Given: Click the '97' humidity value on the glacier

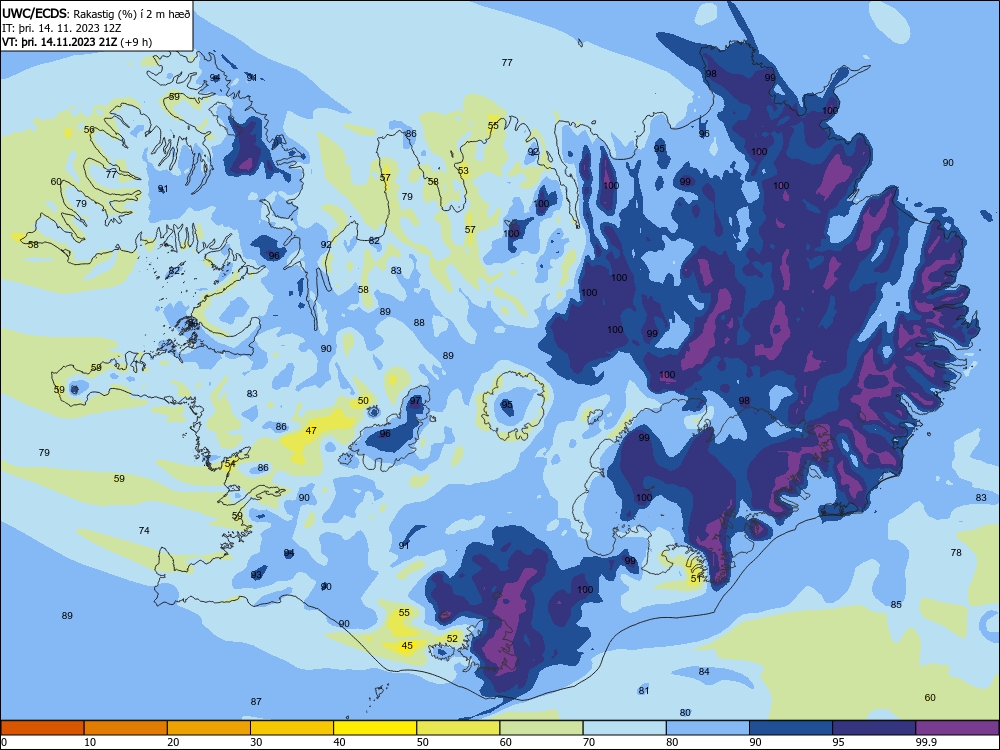Looking at the screenshot, I should pyautogui.click(x=416, y=401).
